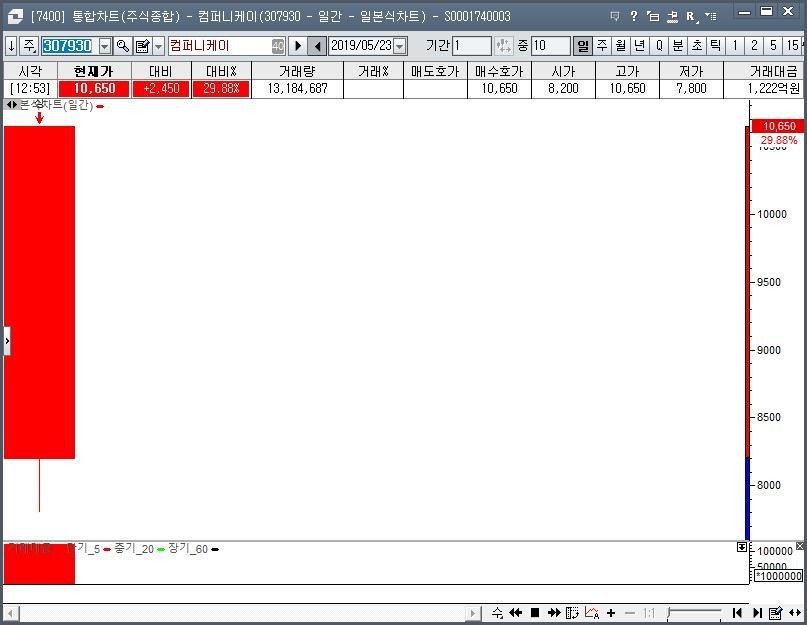Select the 5 interval tab
The height and width of the screenshot is (625, 807).
click(773, 46)
